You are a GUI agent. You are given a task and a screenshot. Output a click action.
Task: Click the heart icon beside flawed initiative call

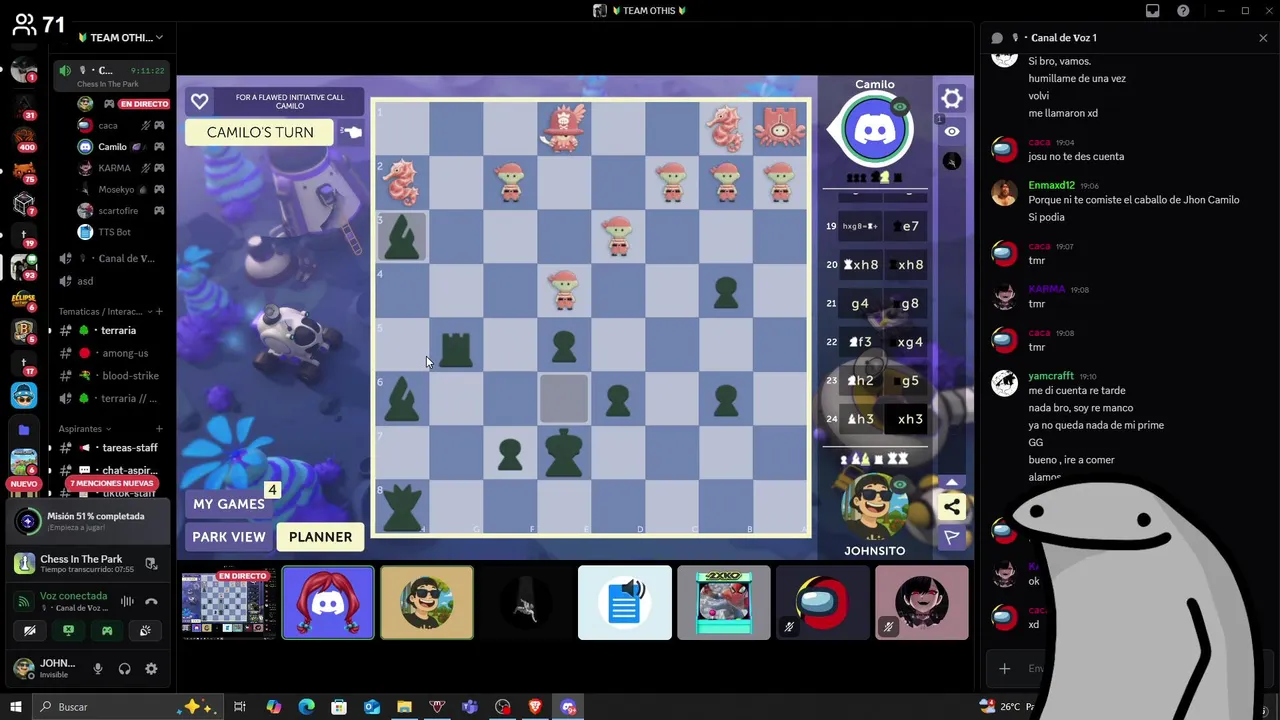(x=199, y=101)
